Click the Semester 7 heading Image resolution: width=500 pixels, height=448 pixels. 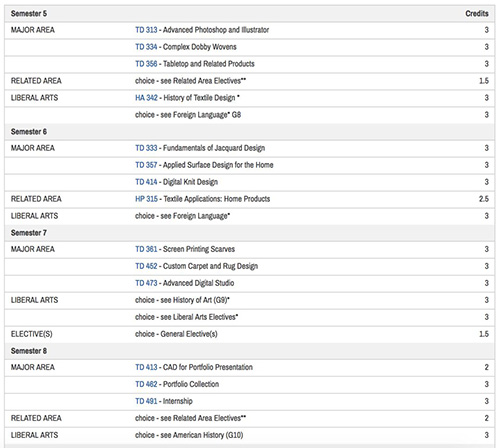pyautogui.click(x=29, y=233)
